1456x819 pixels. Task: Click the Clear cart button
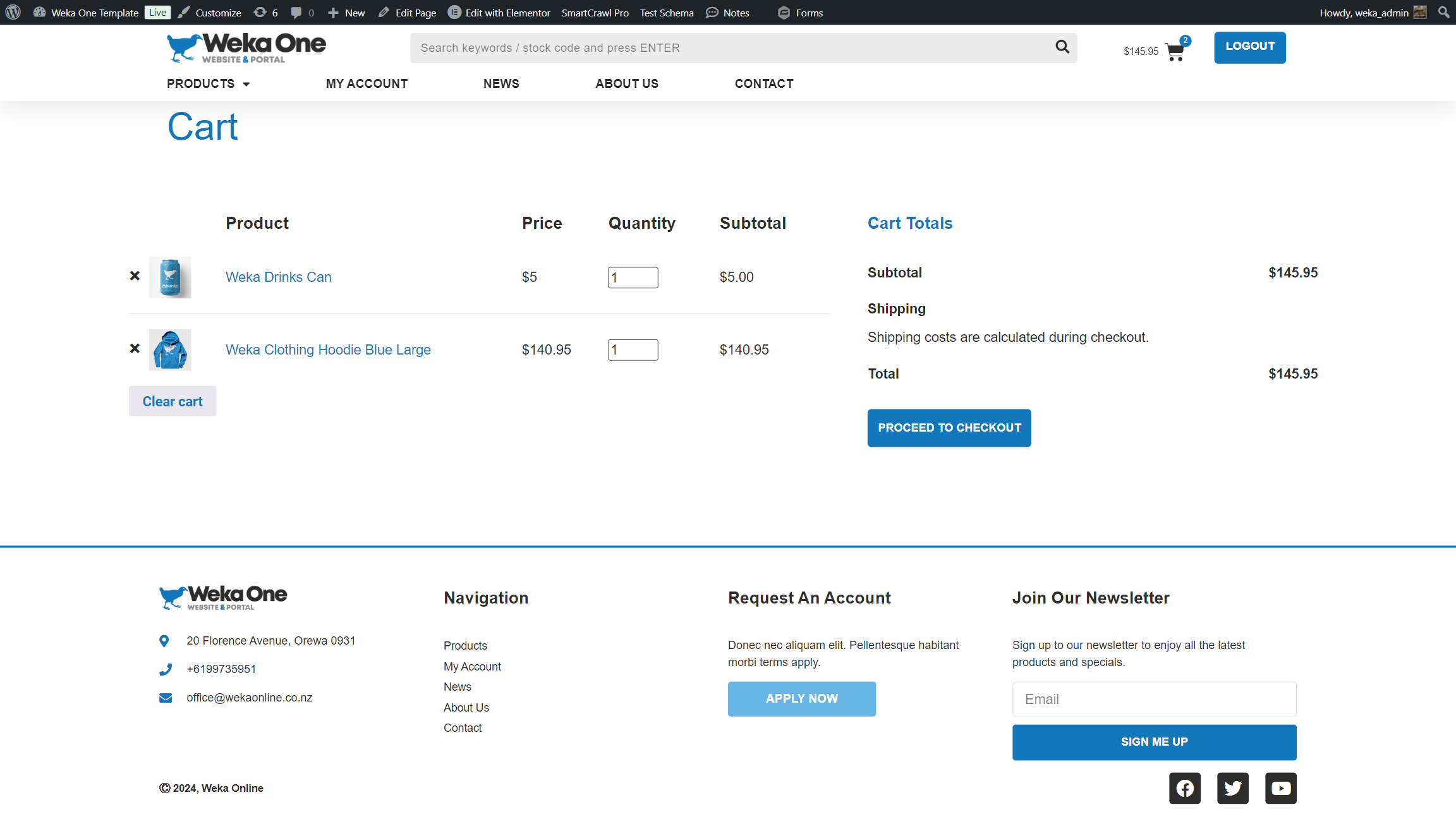[173, 401]
